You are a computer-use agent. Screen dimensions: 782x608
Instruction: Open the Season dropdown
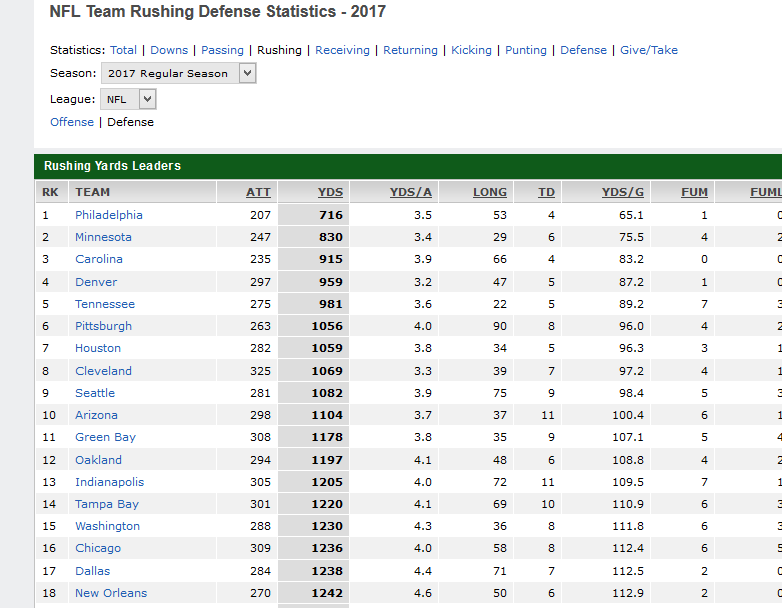point(179,73)
